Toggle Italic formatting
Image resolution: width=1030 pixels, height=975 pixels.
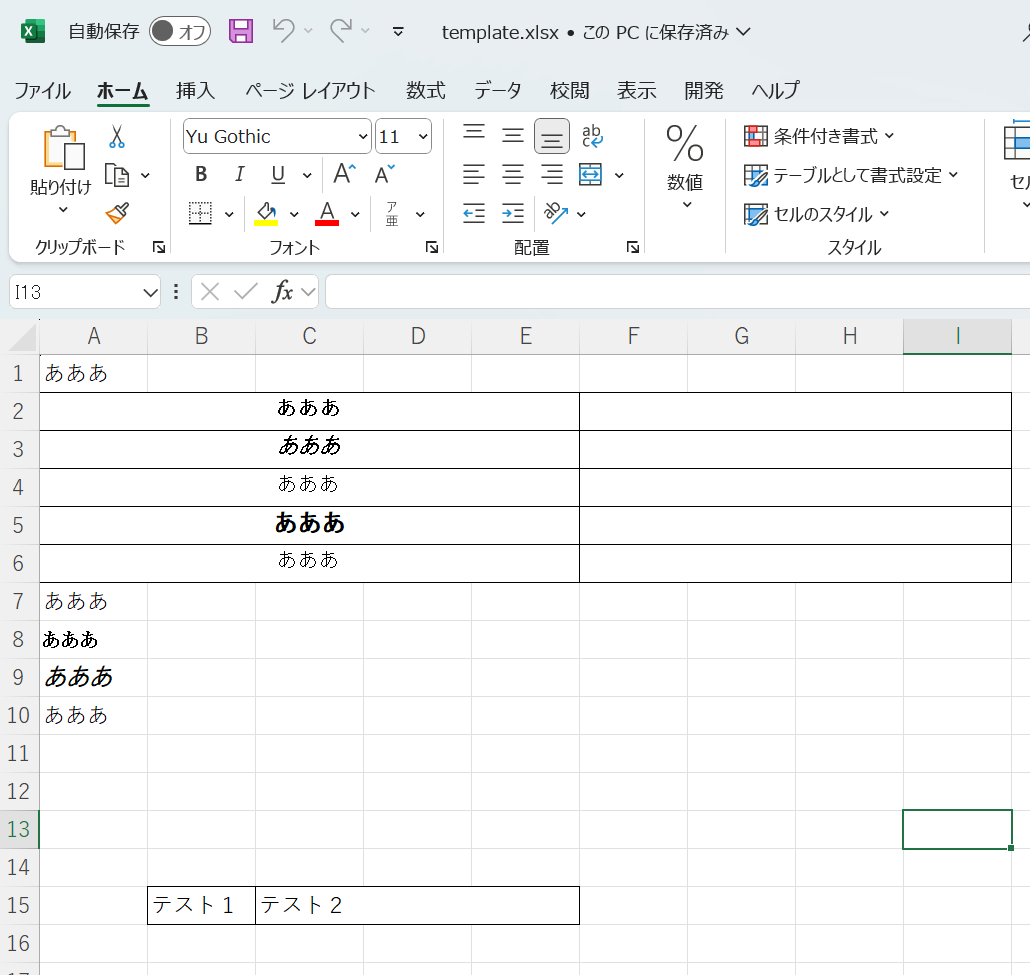pos(240,174)
